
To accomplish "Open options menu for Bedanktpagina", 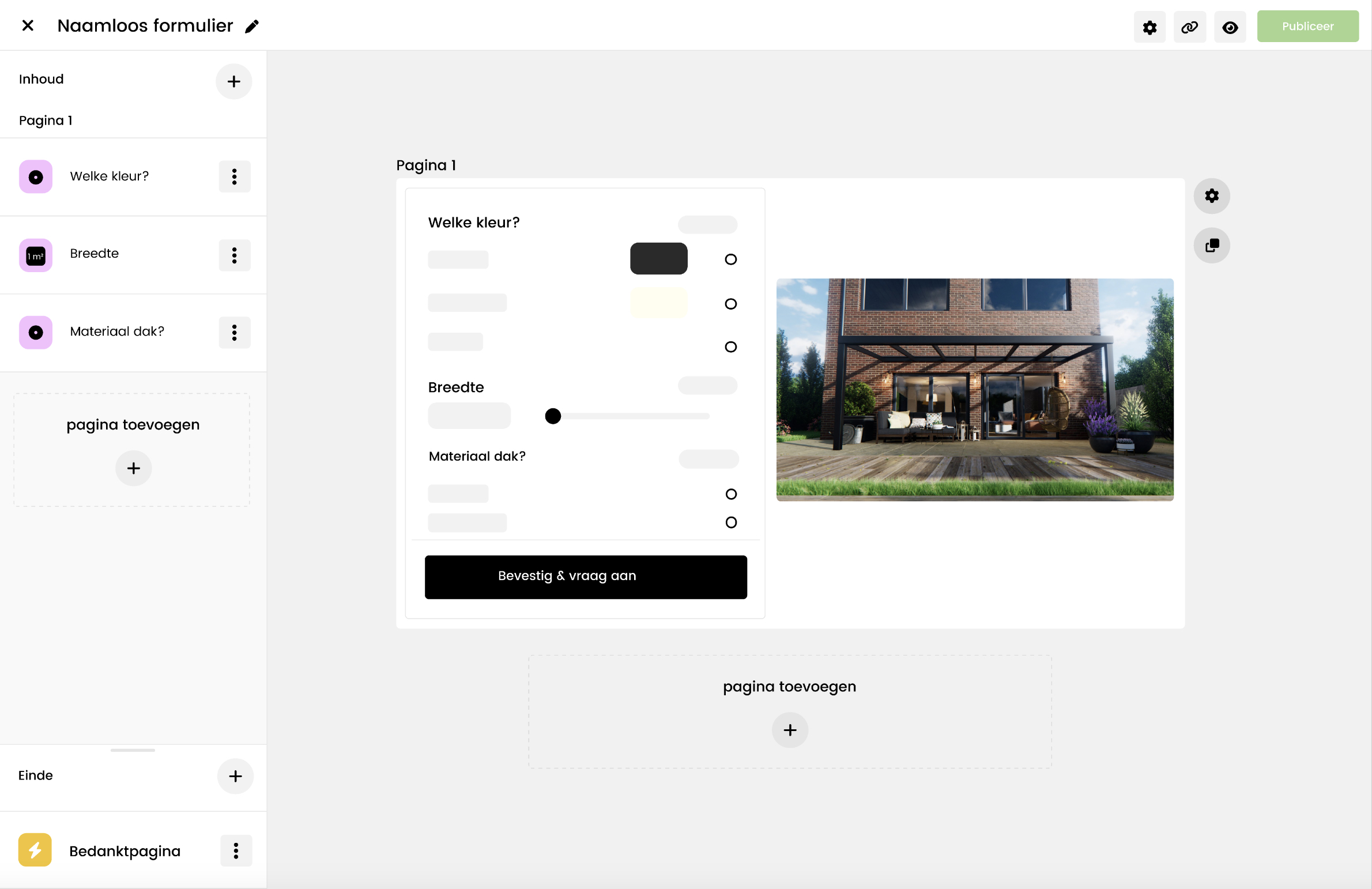I will coord(236,850).
